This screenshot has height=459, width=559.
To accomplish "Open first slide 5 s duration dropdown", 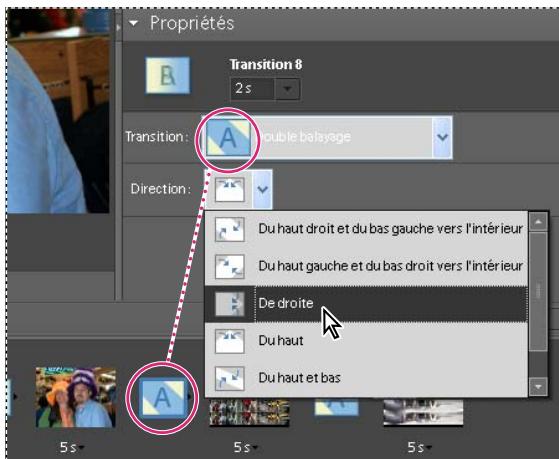I will (x=81, y=448).
